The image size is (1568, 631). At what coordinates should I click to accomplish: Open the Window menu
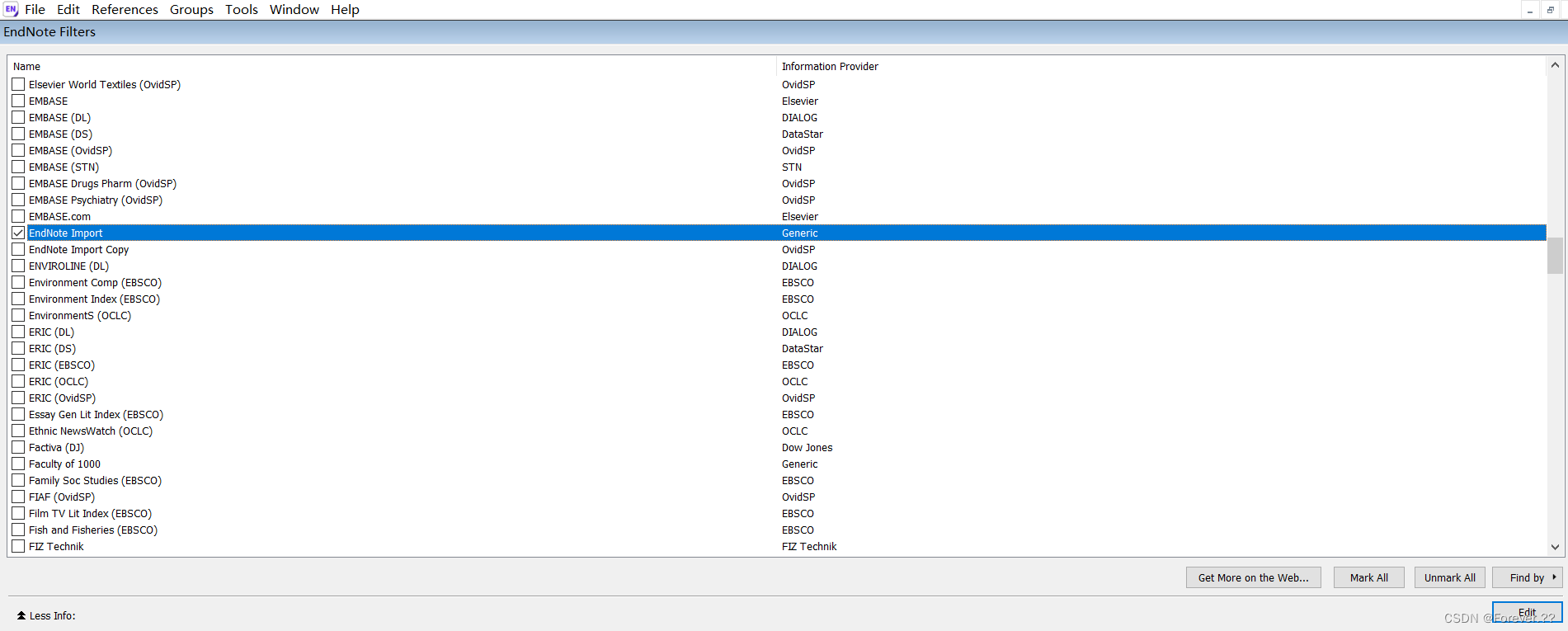tap(294, 9)
